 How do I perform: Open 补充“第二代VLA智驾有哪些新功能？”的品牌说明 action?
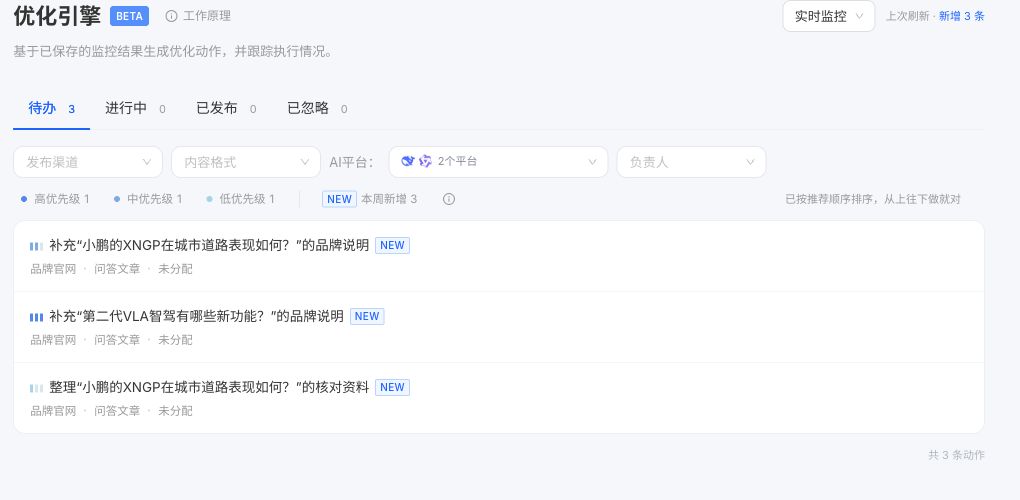tap(498, 327)
